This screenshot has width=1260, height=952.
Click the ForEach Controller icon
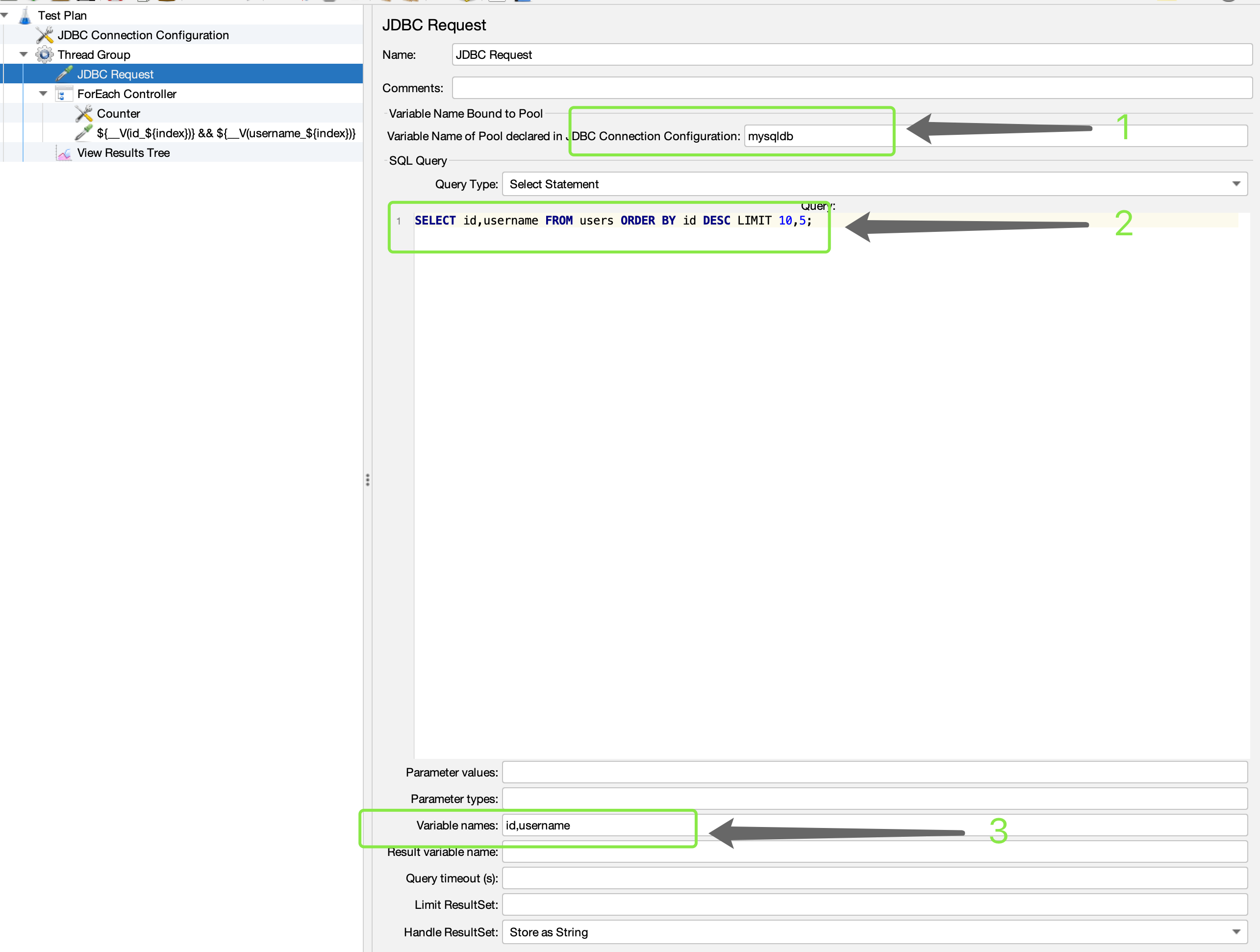click(x=64, y=94)
